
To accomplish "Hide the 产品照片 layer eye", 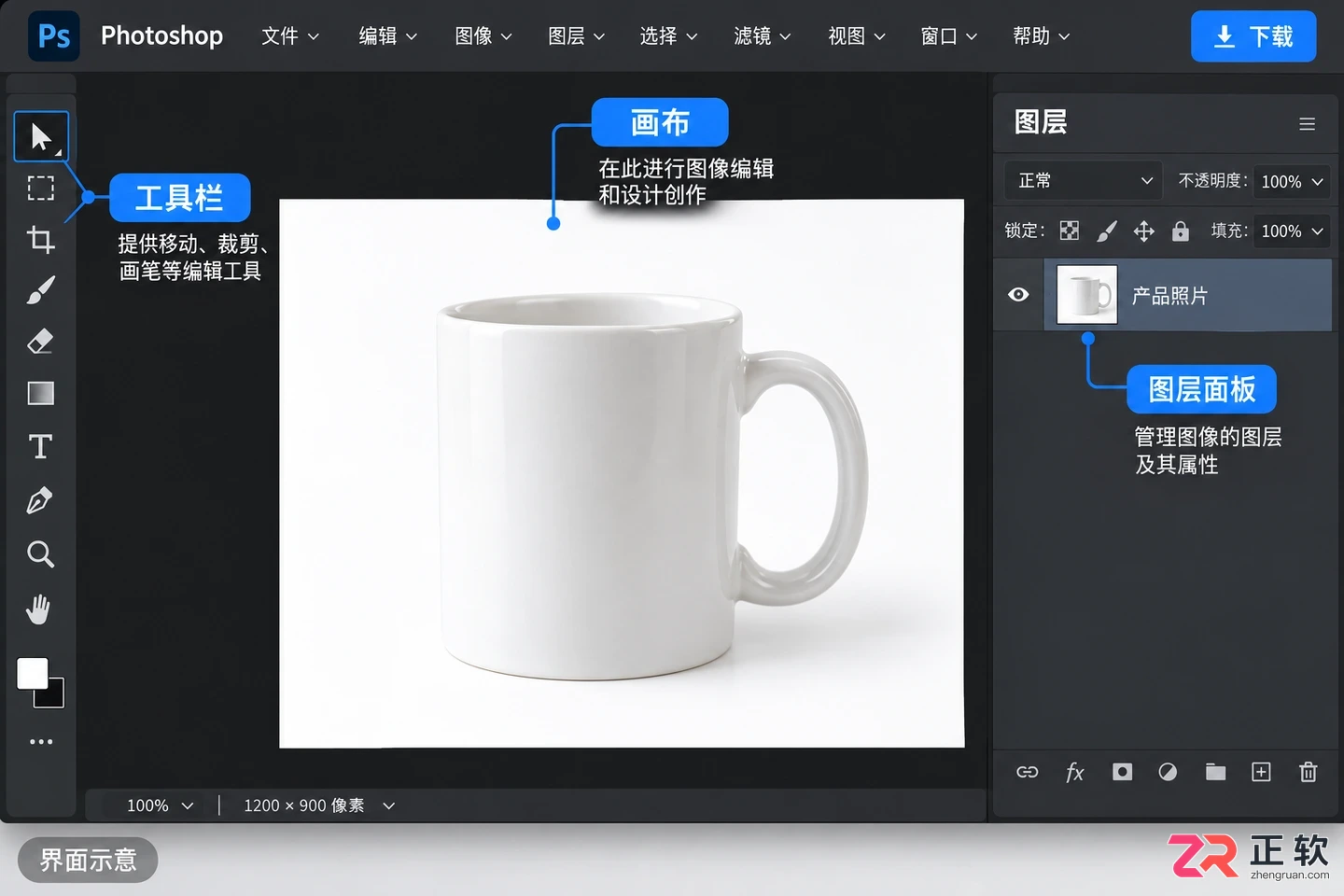I will (1018, 295).
